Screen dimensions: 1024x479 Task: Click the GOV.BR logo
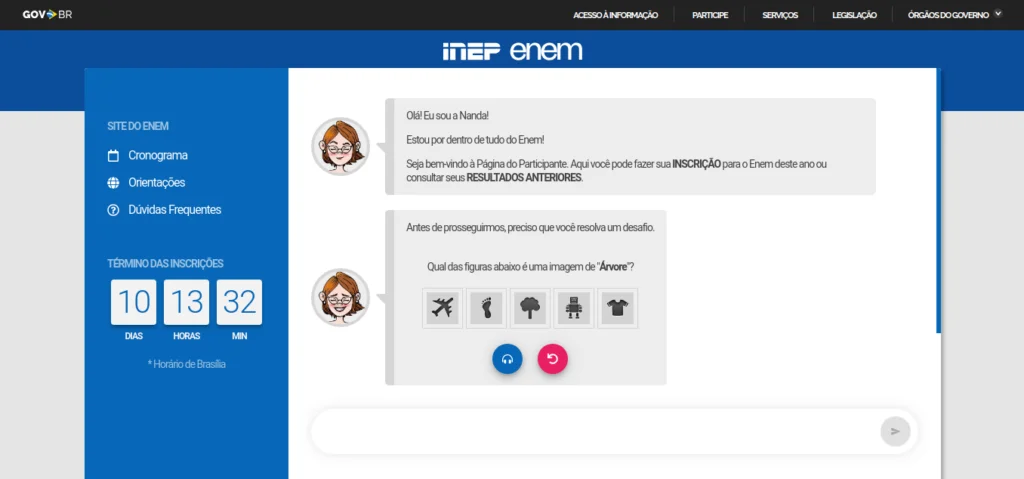tap(47, 14)
